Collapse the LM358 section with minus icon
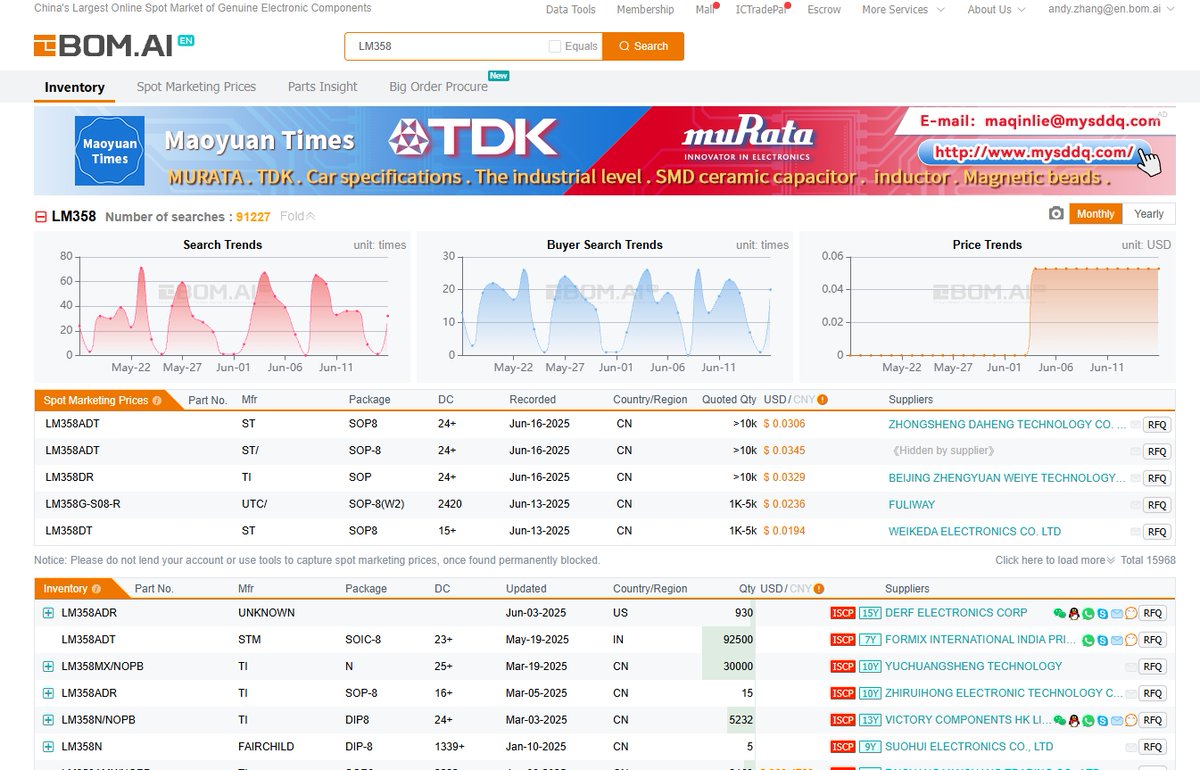Screen dimensions: 1200x770 (x=41, y=216)
